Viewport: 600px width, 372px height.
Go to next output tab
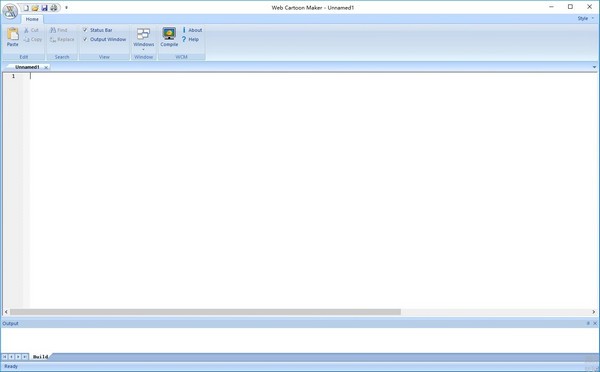pyautogui.click(x=18, y=357)
